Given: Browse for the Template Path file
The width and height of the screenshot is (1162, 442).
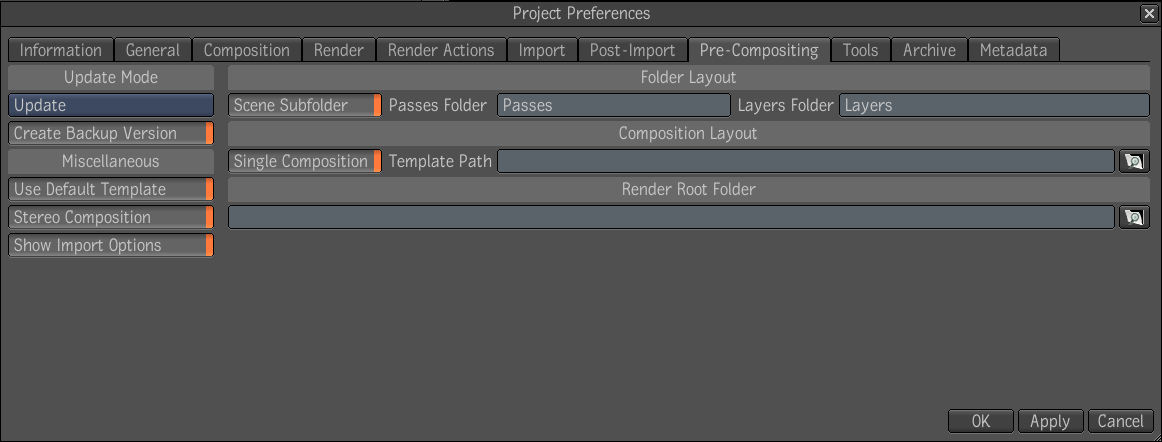Looking at the screenshot, I should pos(1134,161).
